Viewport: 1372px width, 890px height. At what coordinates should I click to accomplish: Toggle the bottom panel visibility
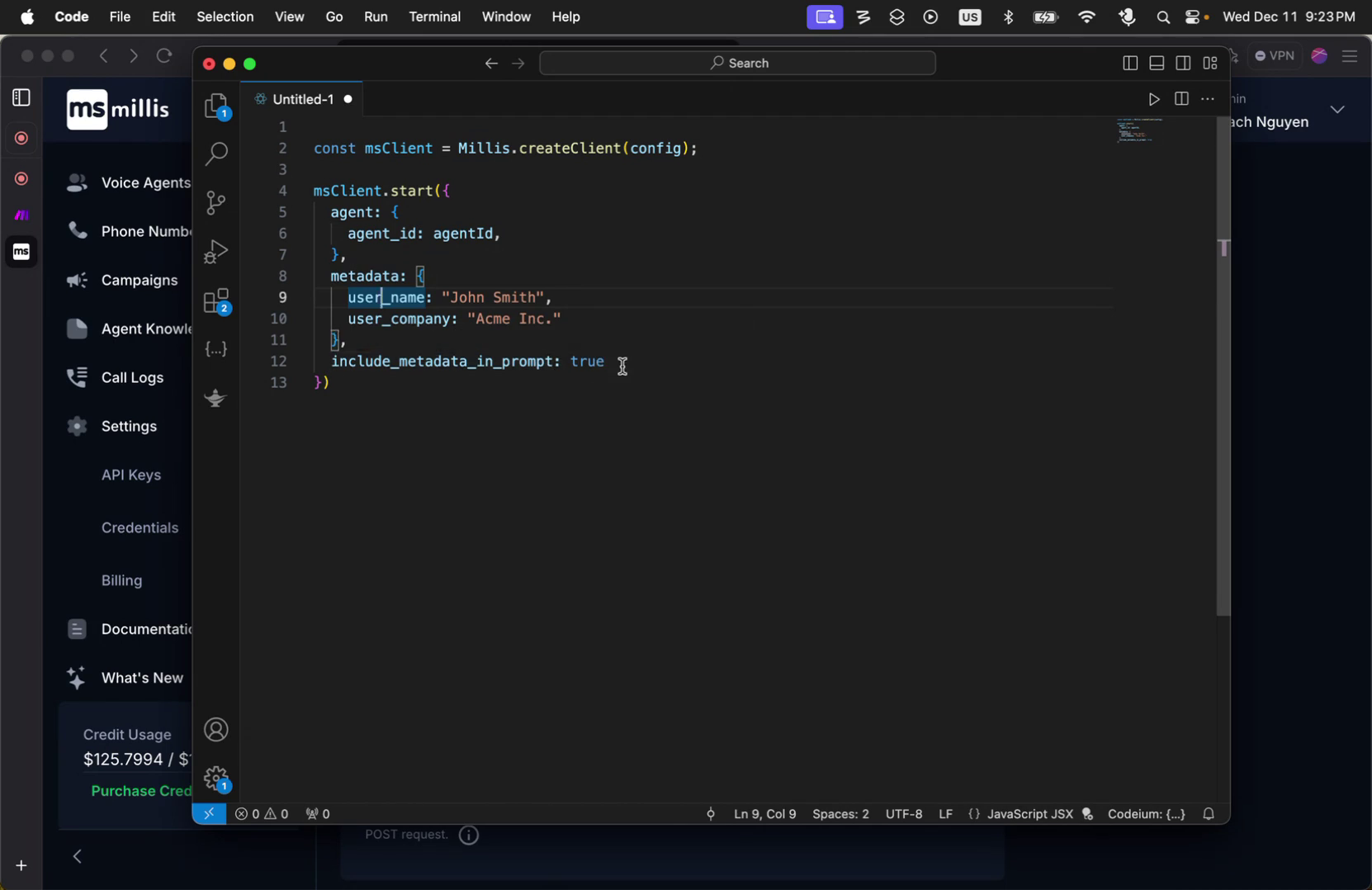pos(1156,62)
